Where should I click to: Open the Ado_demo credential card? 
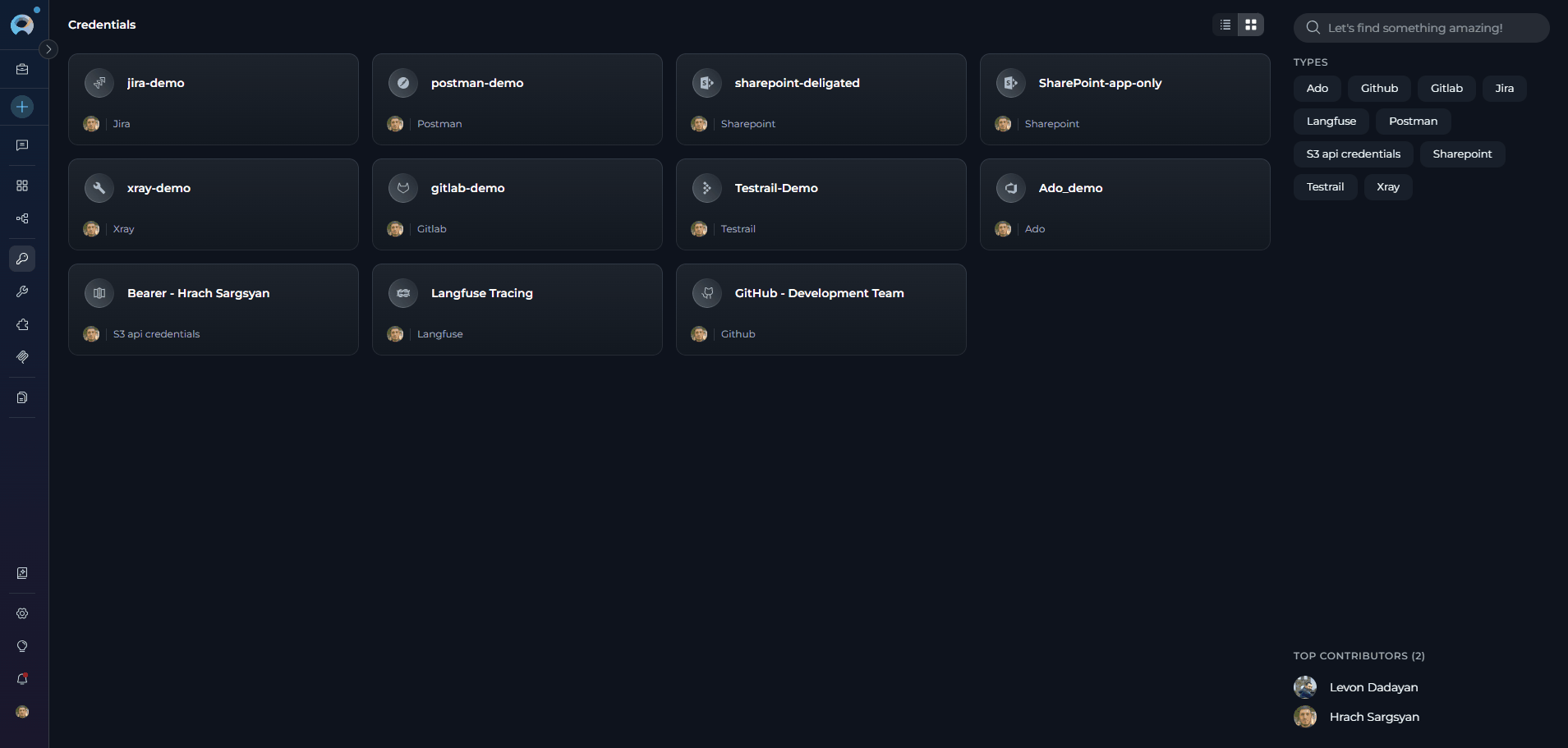(1125, 204)
